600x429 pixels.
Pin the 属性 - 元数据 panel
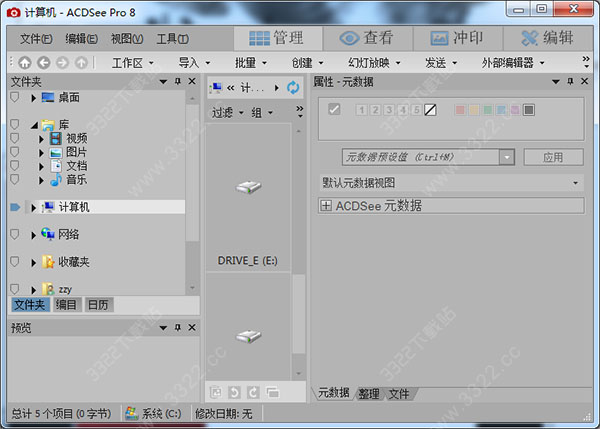[570, 81]
